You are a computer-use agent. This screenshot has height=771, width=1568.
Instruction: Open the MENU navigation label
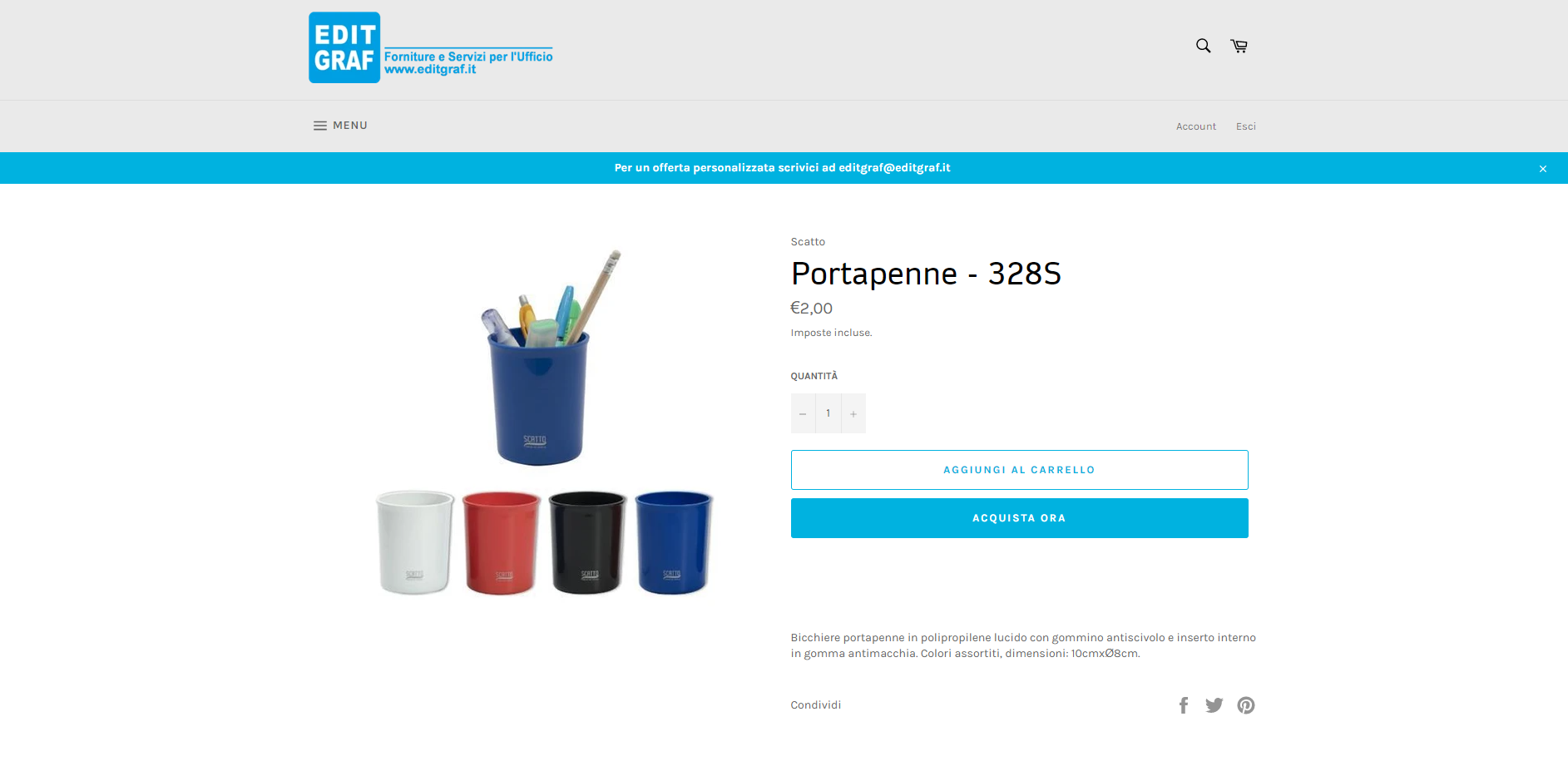[x=350, y=126]
